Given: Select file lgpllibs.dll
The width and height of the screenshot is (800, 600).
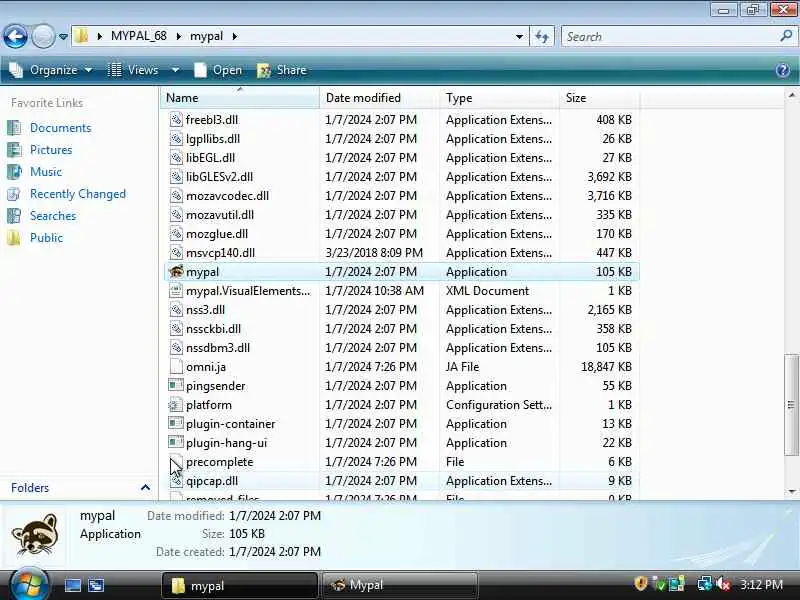Looking at the screenshot, I should pos(213,139).
